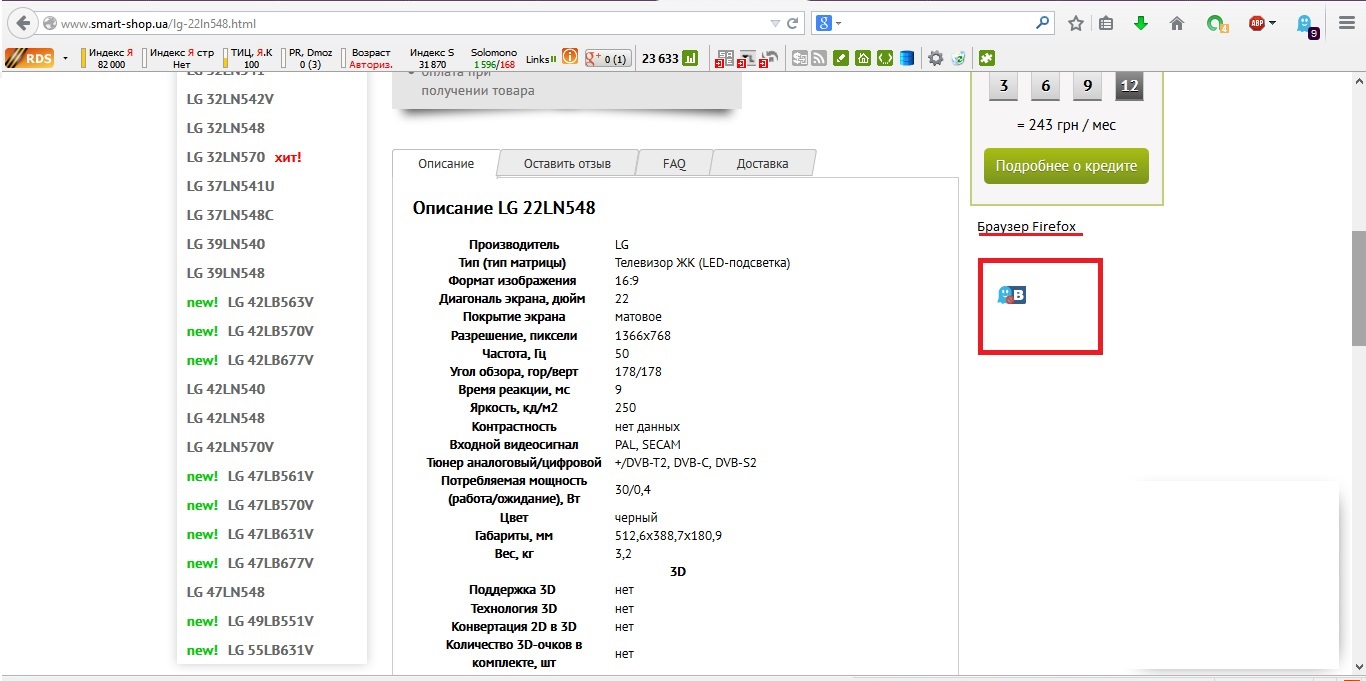Click the gray RSS feed icon
Screen dimensions: 1366x681
(x=818, y=59)
